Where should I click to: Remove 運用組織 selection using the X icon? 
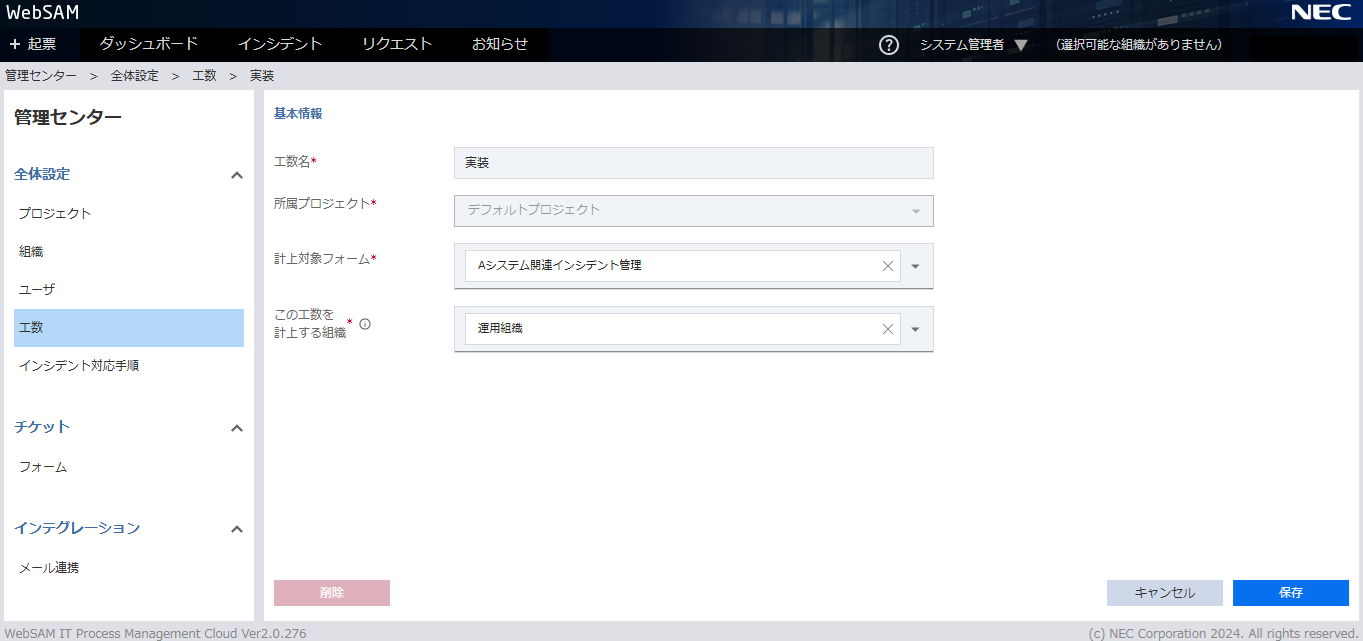887,329
